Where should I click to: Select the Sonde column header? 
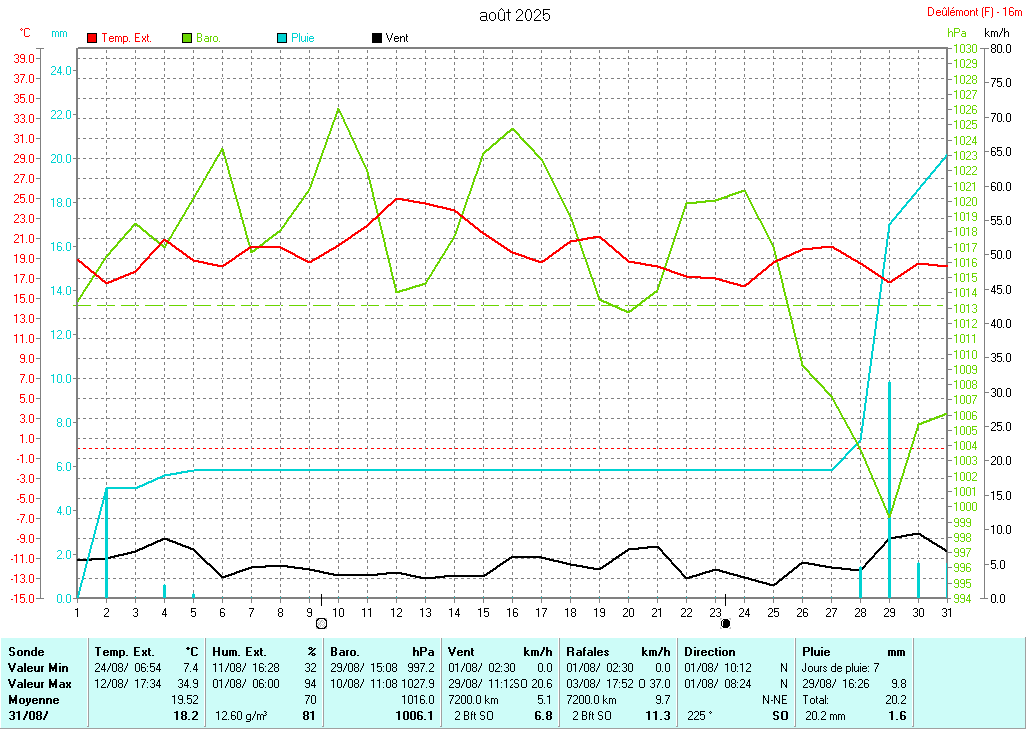26,651
